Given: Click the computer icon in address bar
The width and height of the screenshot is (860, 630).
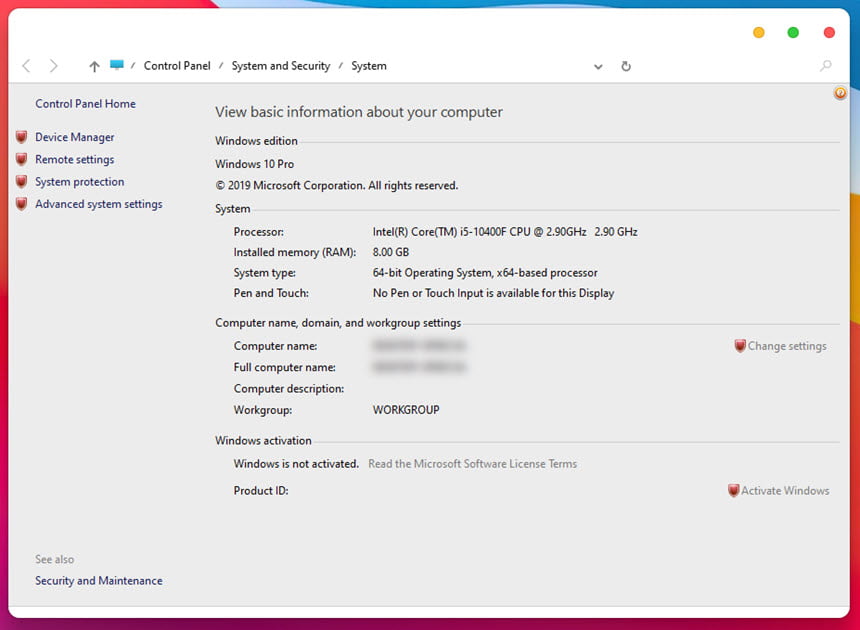Looking at the screenshot, I should pyautogui.click(x=116, y=65).
